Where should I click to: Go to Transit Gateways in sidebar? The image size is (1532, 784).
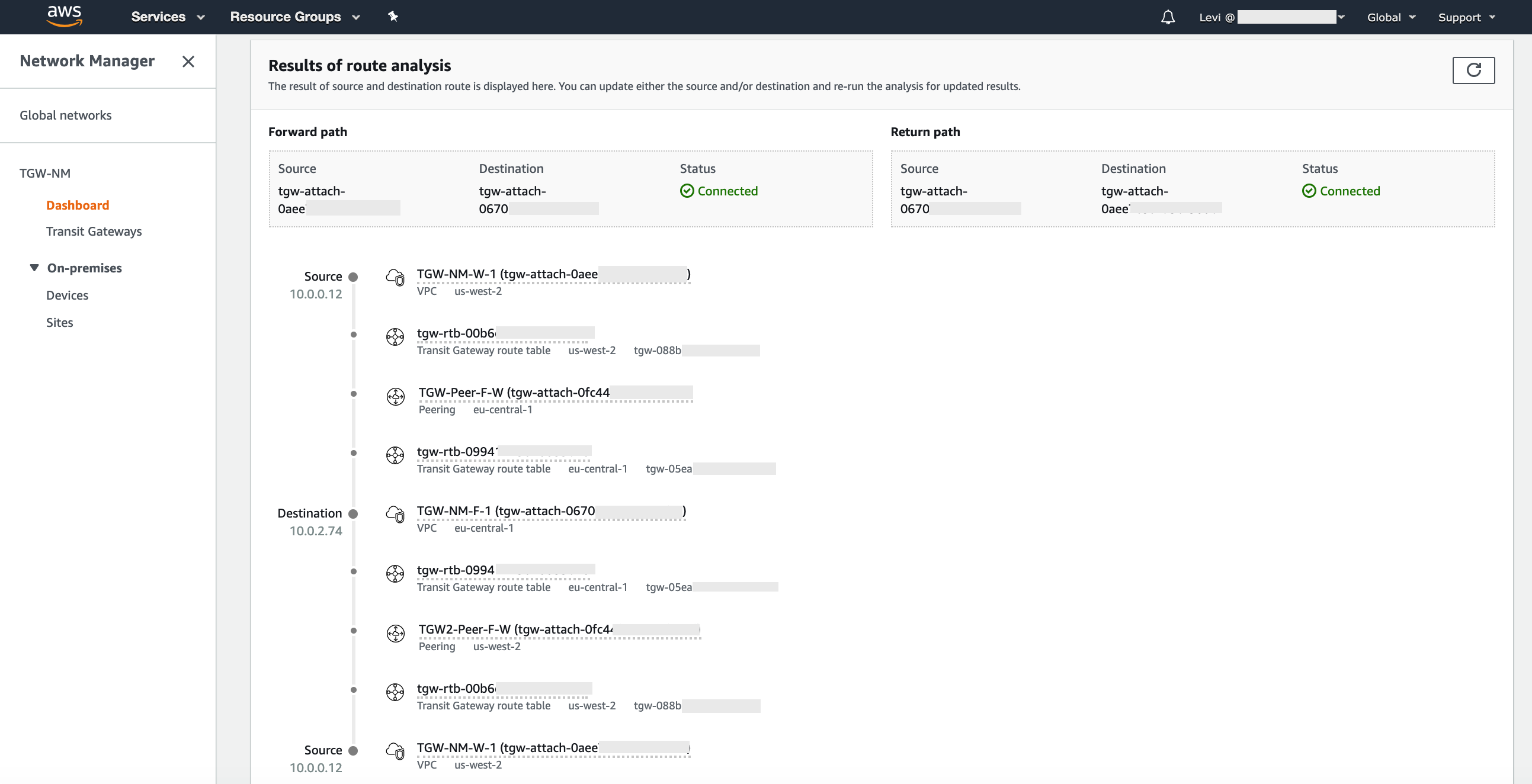(94, 231)
